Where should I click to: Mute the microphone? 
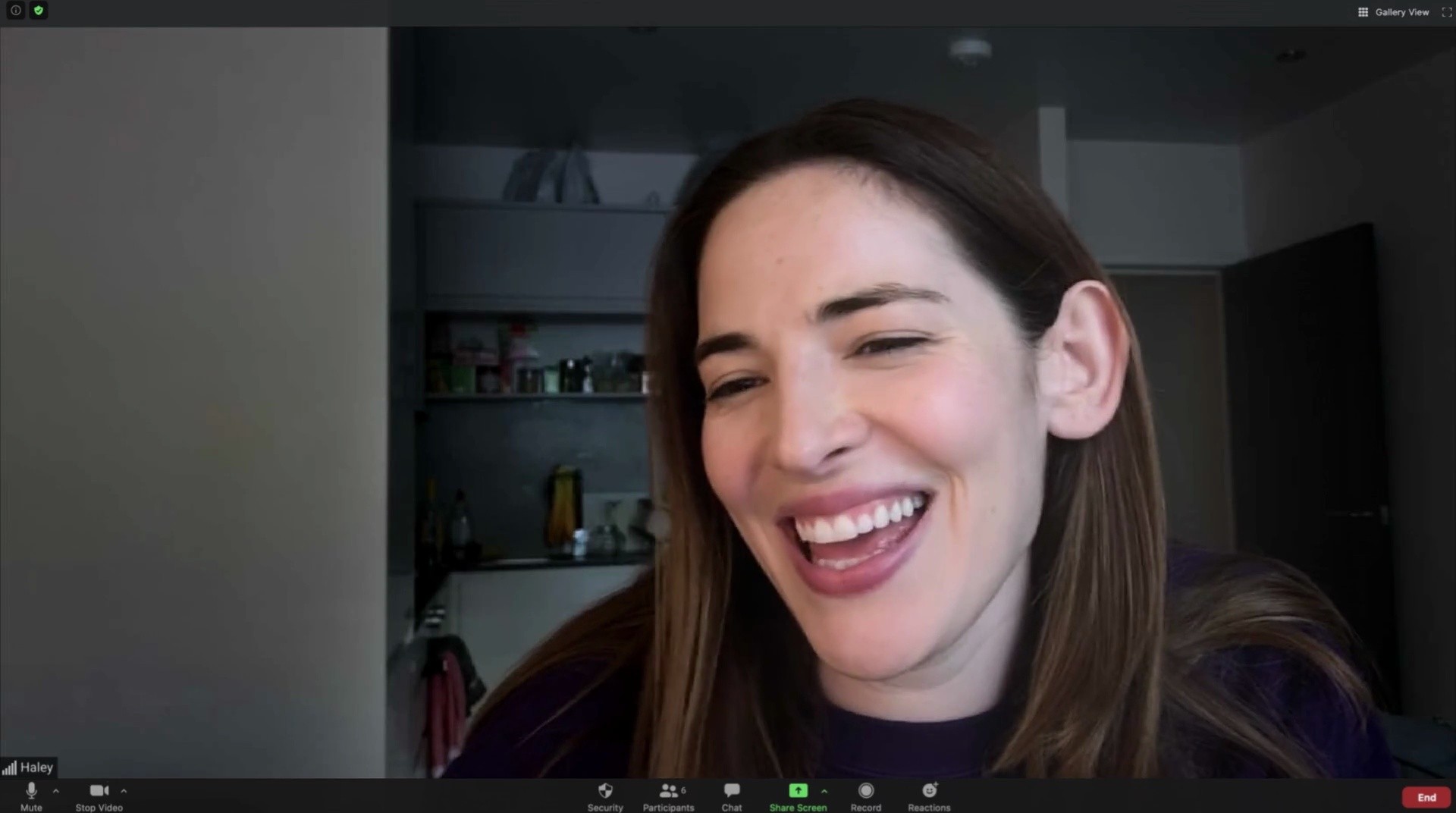pyautogui.click(x=31, y=796)
